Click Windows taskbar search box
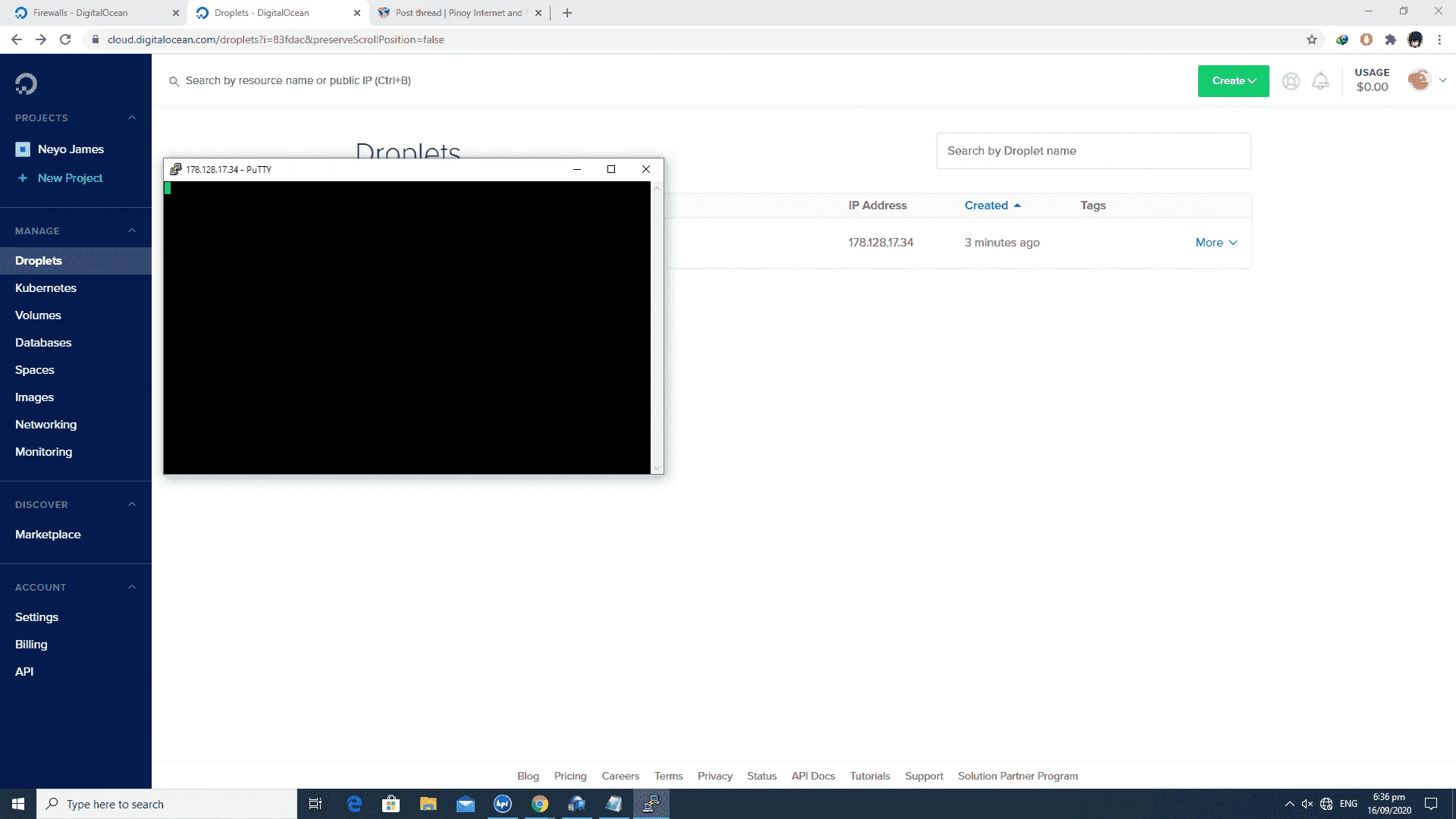Image resolution: width=1456 pixels, height=819 pixels. click(x=167, y=804)
